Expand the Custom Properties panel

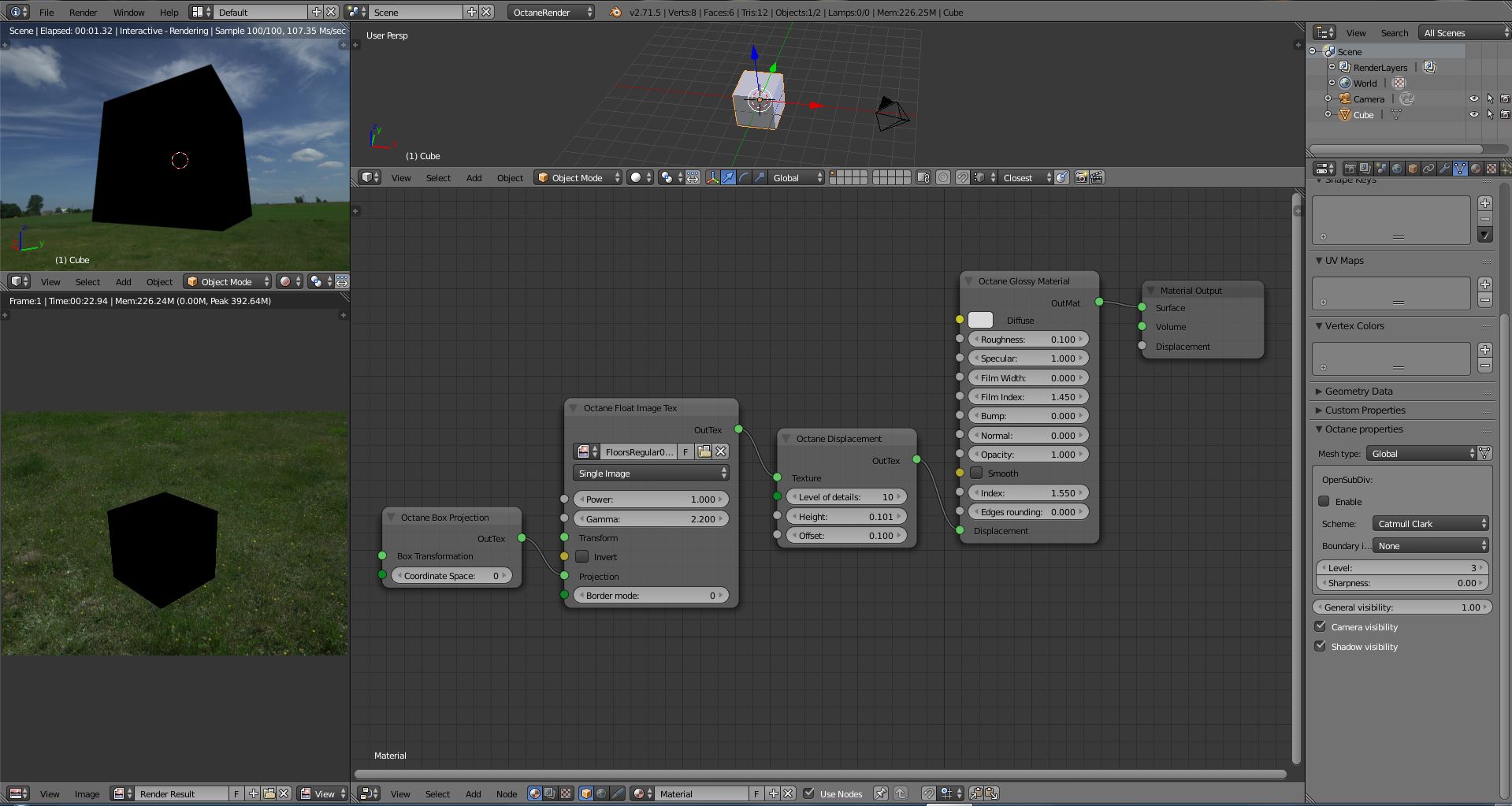[x=1365, y=410]
